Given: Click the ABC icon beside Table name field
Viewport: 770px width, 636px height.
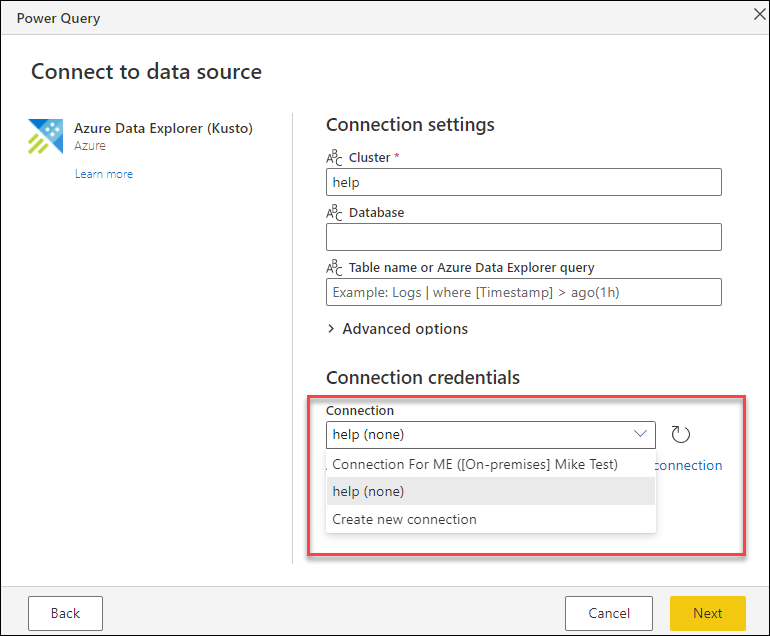Looking at the screenshot, I should coord(335,267).
